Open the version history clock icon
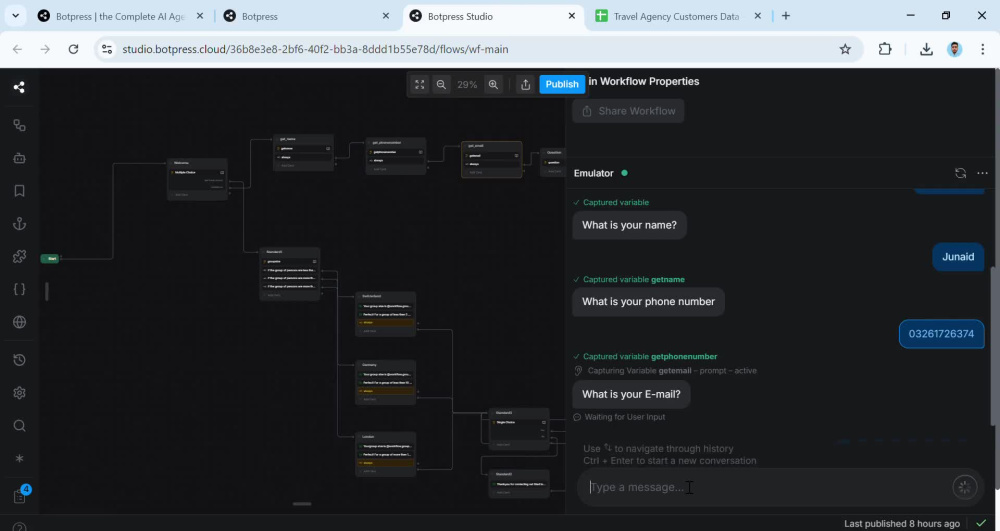1000x531 pixels. tap(19, 360)
